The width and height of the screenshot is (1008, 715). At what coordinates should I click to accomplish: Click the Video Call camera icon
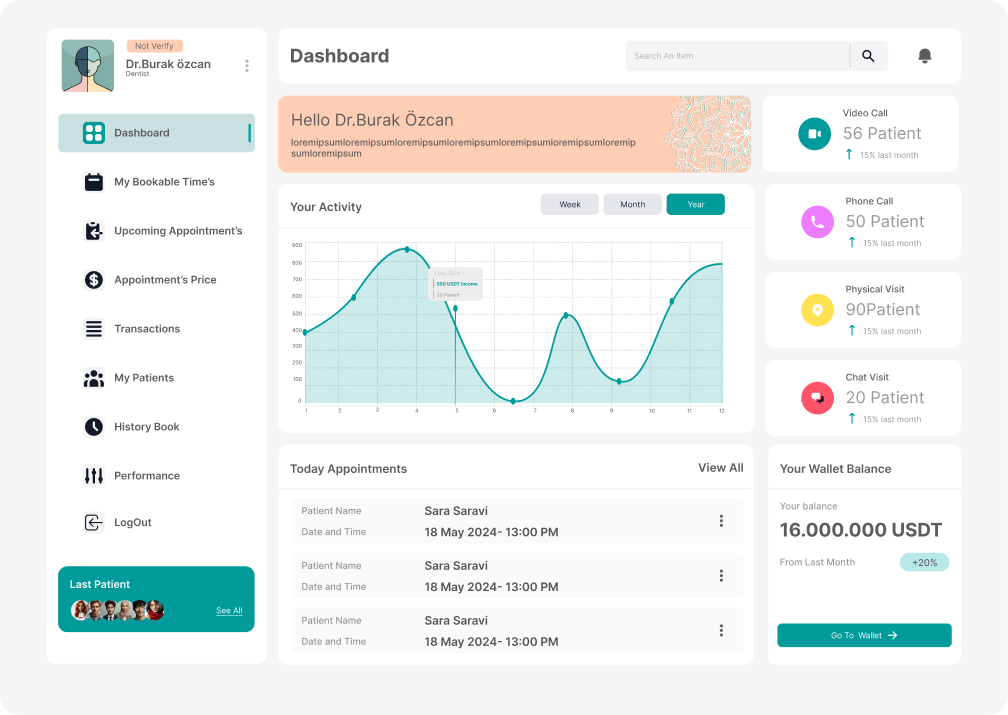pyautogui.click(x=814, y=134)
